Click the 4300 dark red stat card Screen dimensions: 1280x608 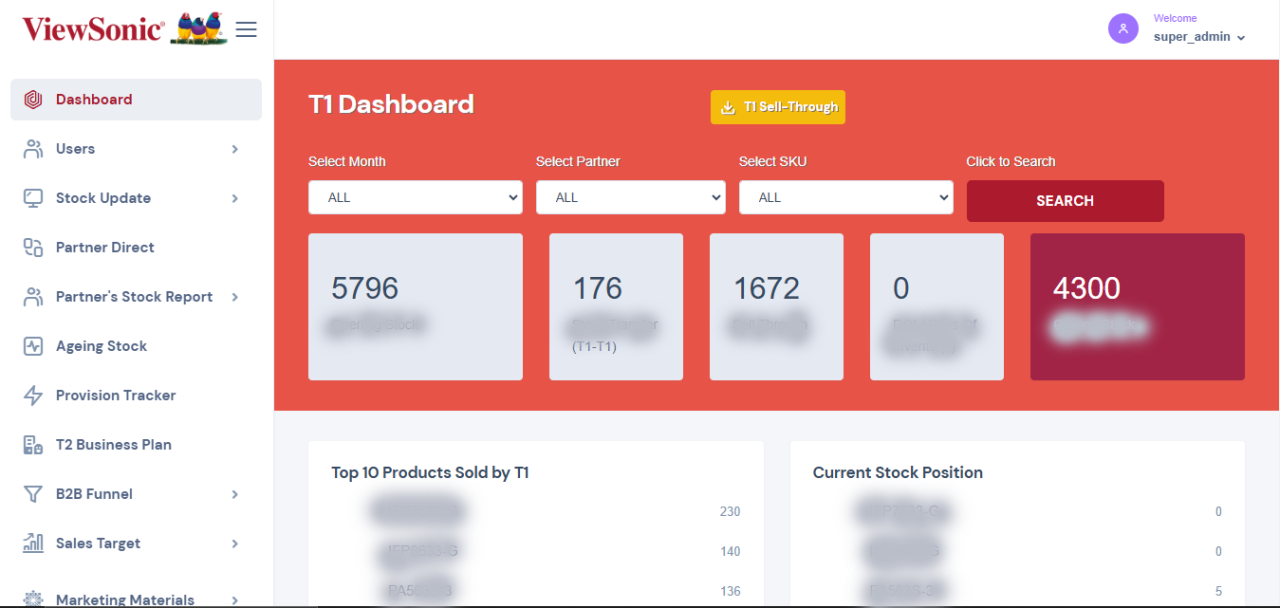1137,307
